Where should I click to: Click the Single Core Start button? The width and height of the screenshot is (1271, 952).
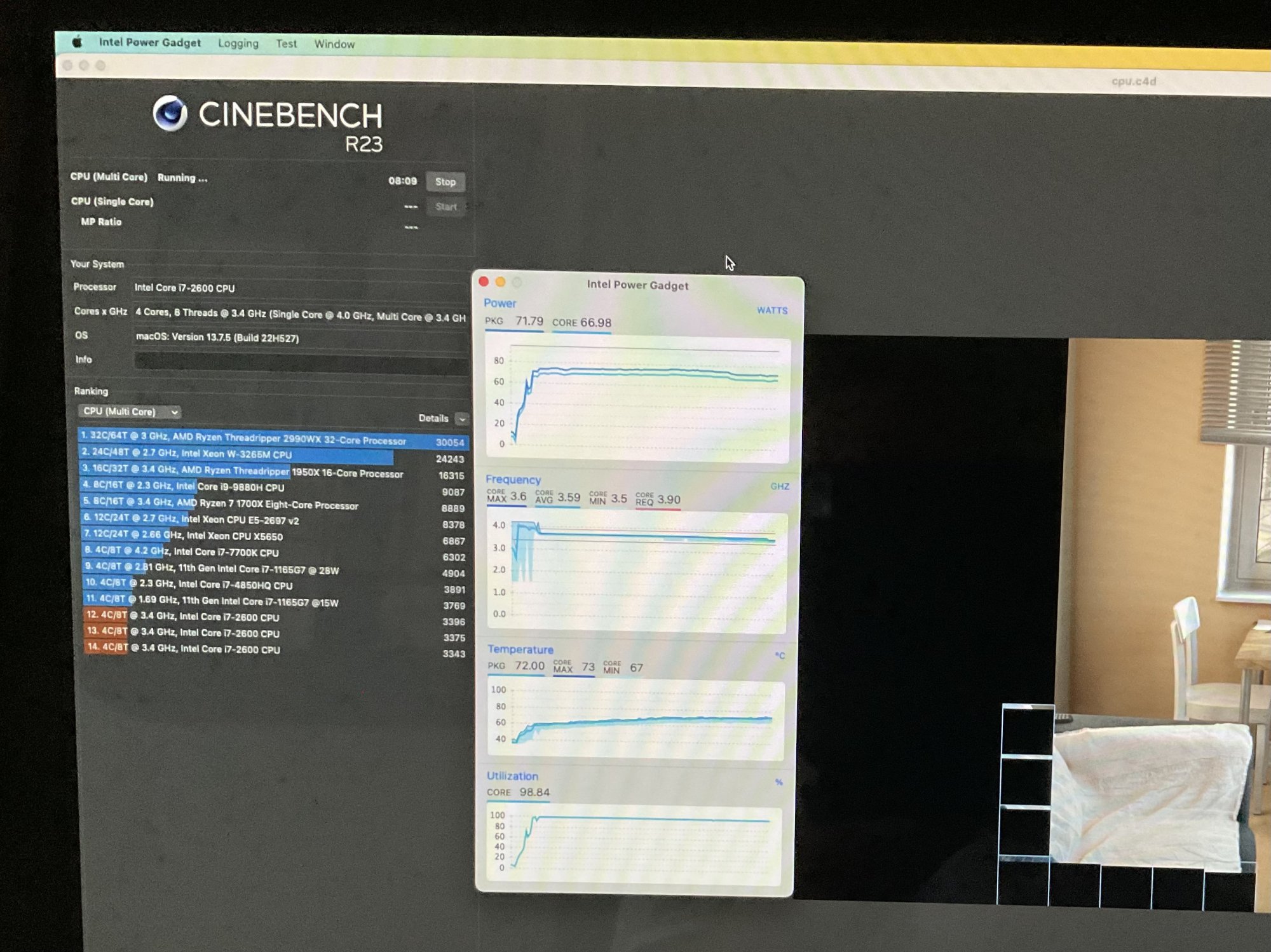[x=446, y=207]
